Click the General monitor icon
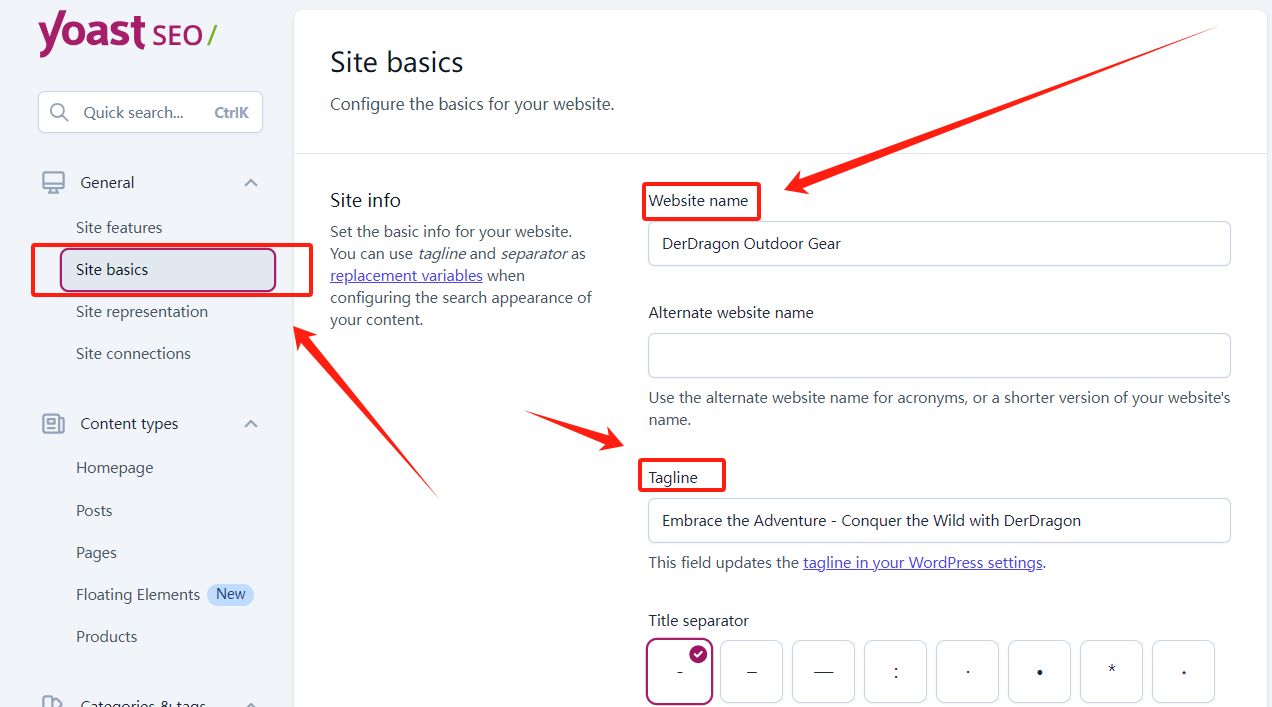Viewport: 1272px width, 707px height. click(x=53, y=182)
